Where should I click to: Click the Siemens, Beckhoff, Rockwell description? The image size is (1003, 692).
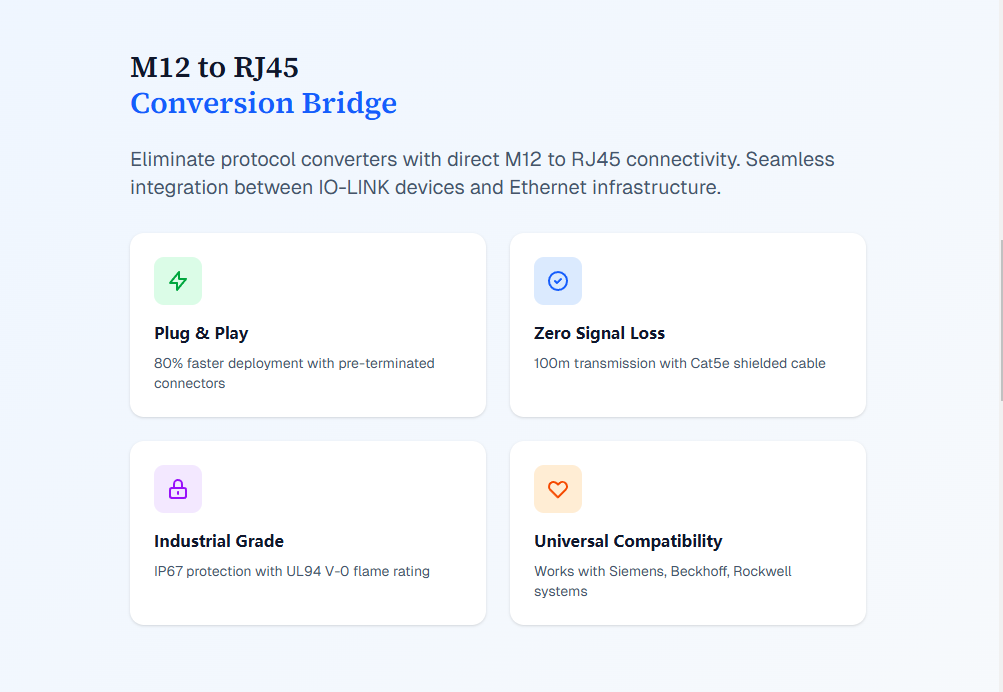662,581
